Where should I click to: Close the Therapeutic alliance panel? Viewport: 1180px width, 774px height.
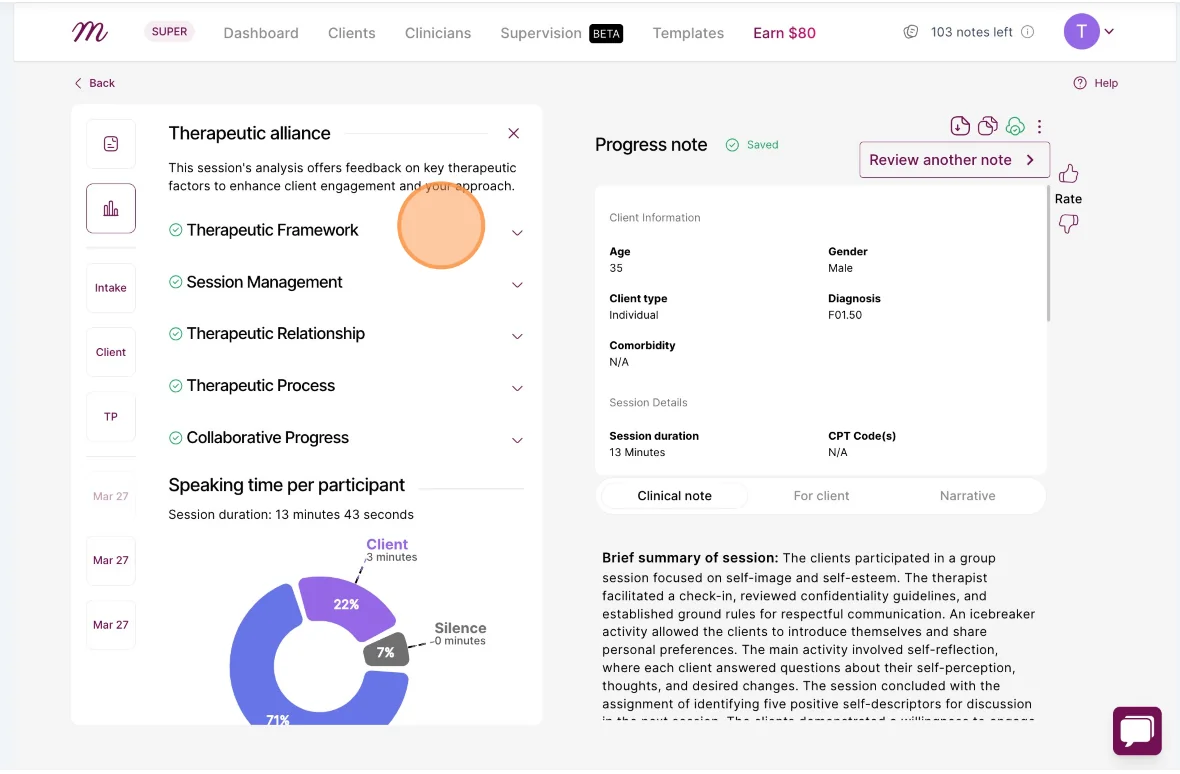514,133
